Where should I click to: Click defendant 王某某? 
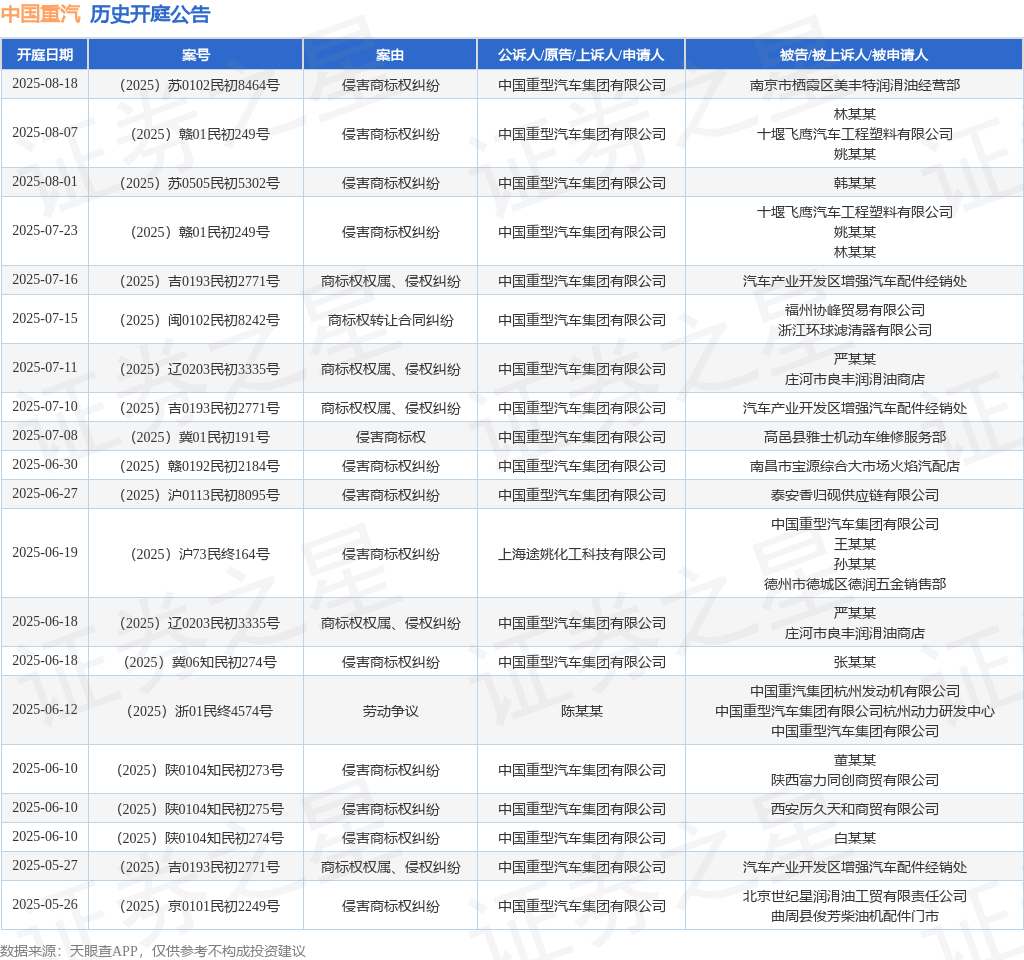coord(854,545)
